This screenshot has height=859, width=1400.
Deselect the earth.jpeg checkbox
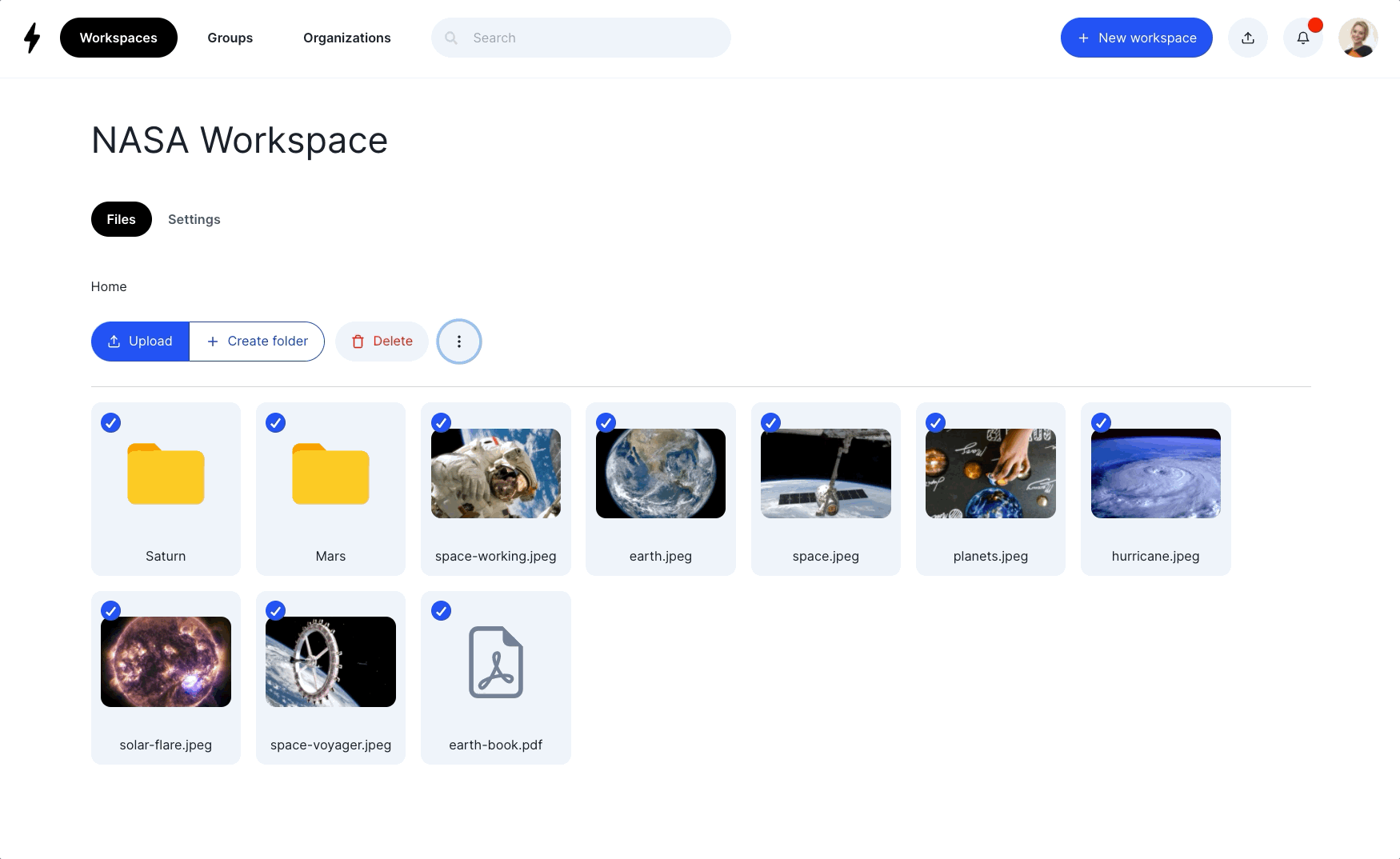[x=606, y=422]
